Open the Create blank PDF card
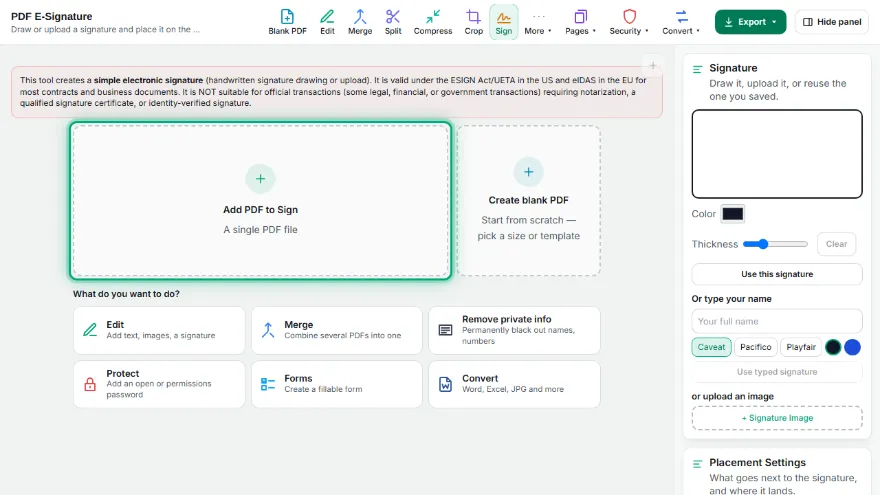Viewport: 880px width, 495px height. coord(528,200)
